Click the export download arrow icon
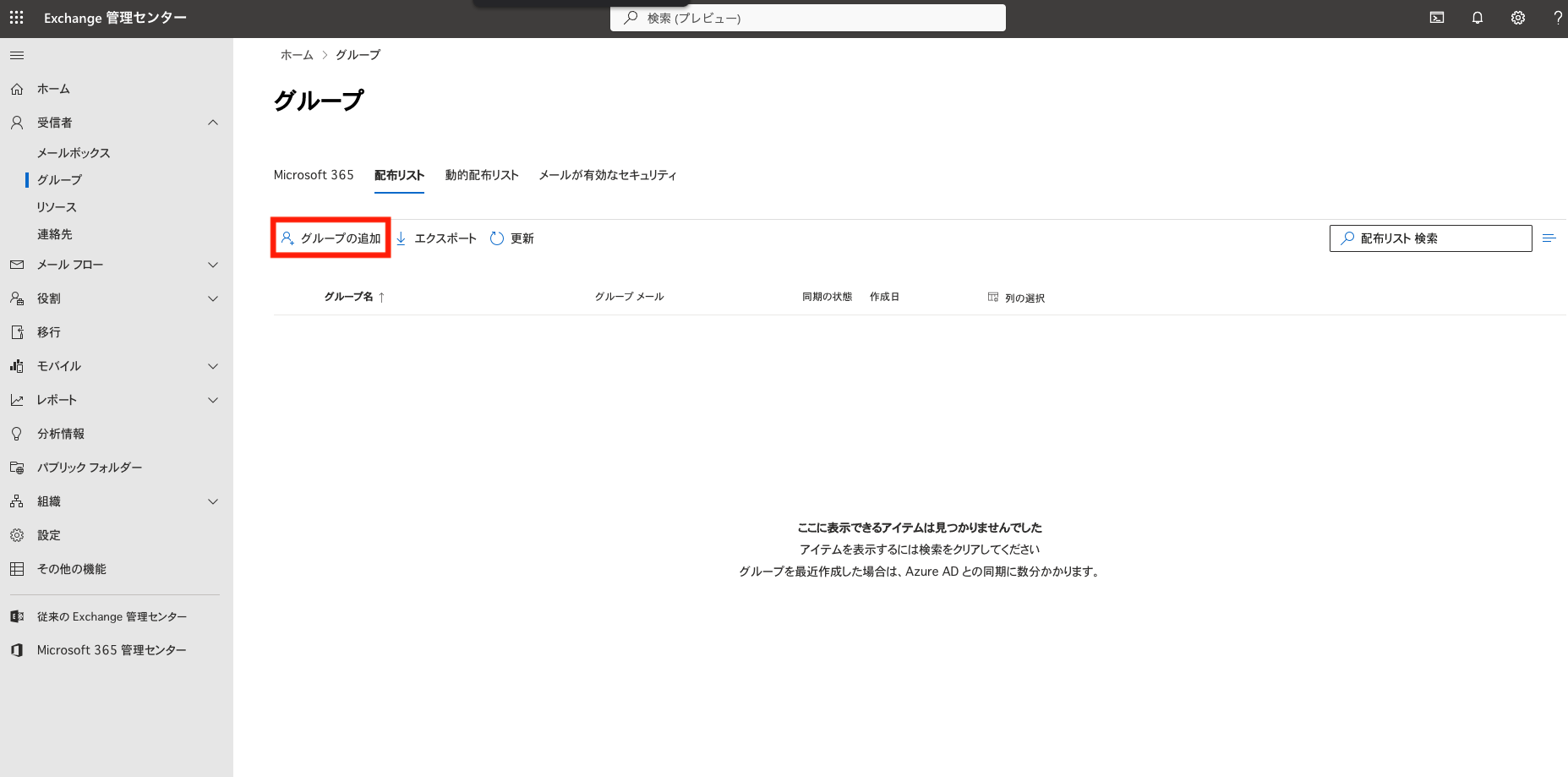1568x777 pixels. point(402,238)
